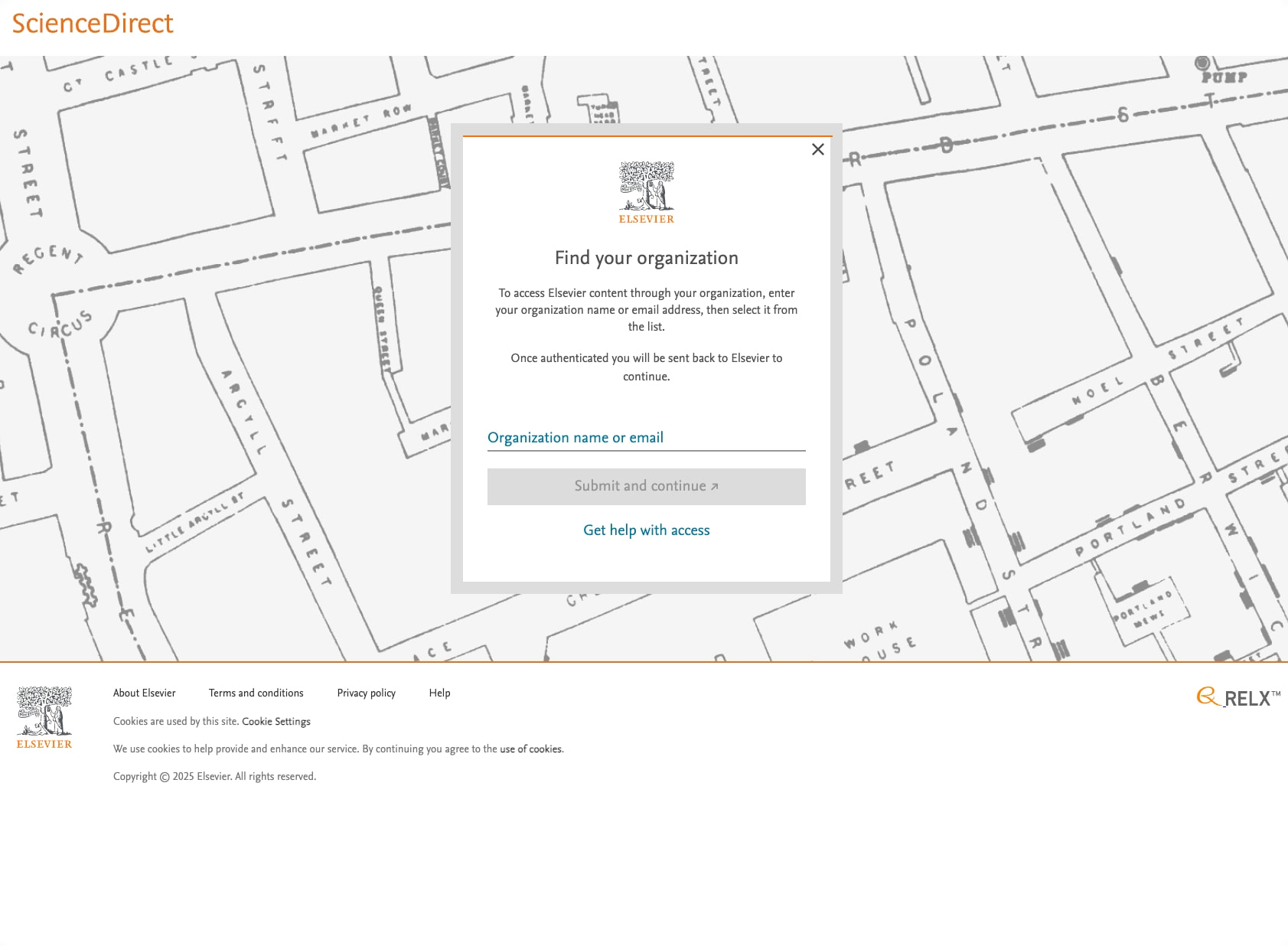
Task: Click 'Once authenticated you will be sent back' text
Action: [647, 367]
